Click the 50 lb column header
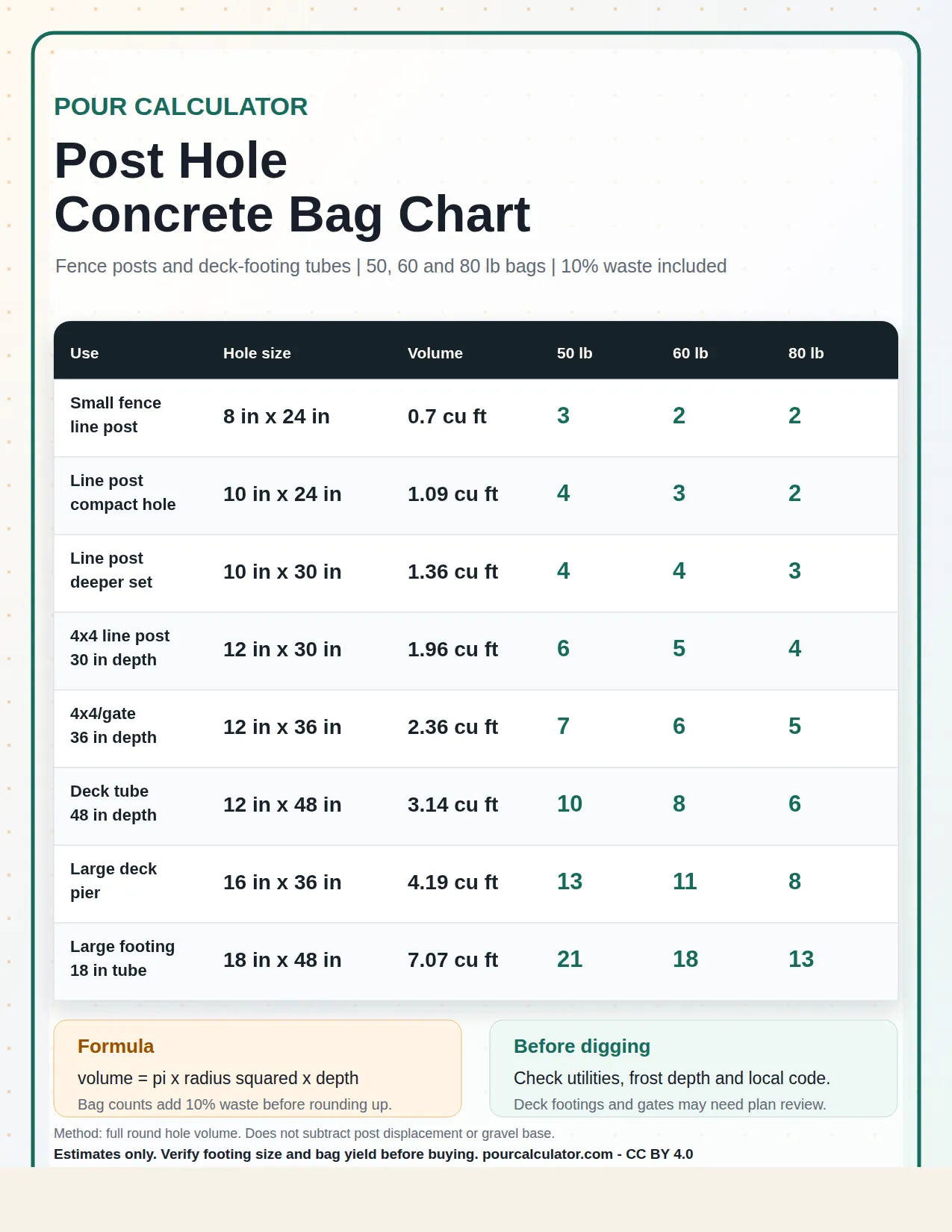The width and height of the screenshot is (952, 1232). pyautogui.click(x=574, y=353)
